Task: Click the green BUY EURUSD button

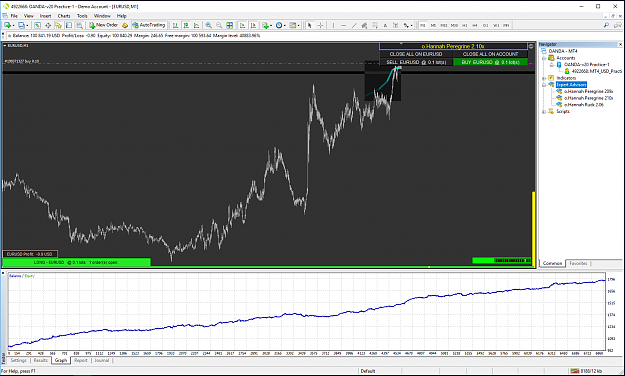Action: tap(491, 62)
